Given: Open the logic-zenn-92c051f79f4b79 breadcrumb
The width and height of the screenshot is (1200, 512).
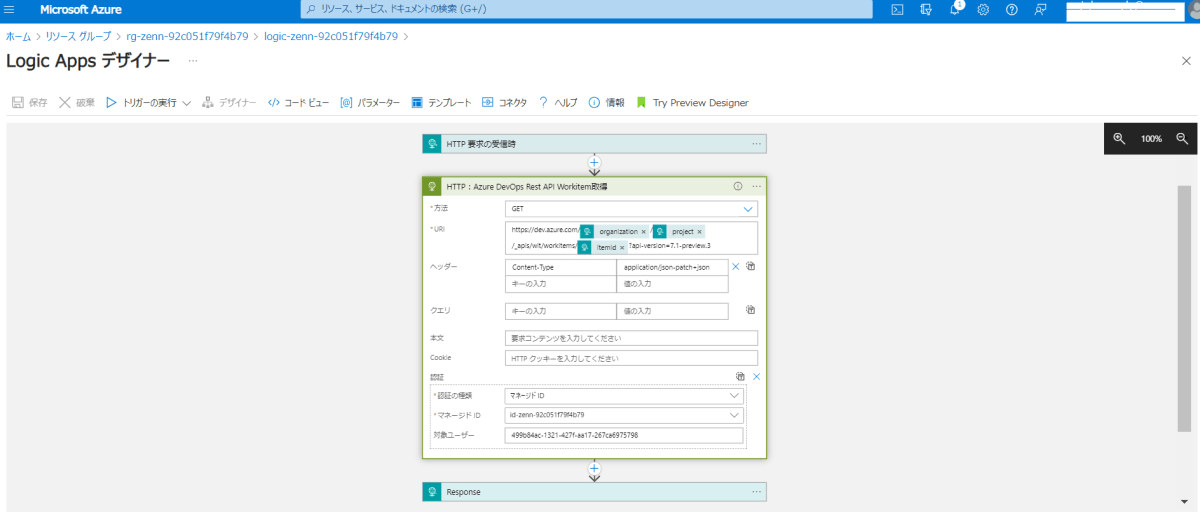Looking at the screenshot, I should tap(330, 36).
